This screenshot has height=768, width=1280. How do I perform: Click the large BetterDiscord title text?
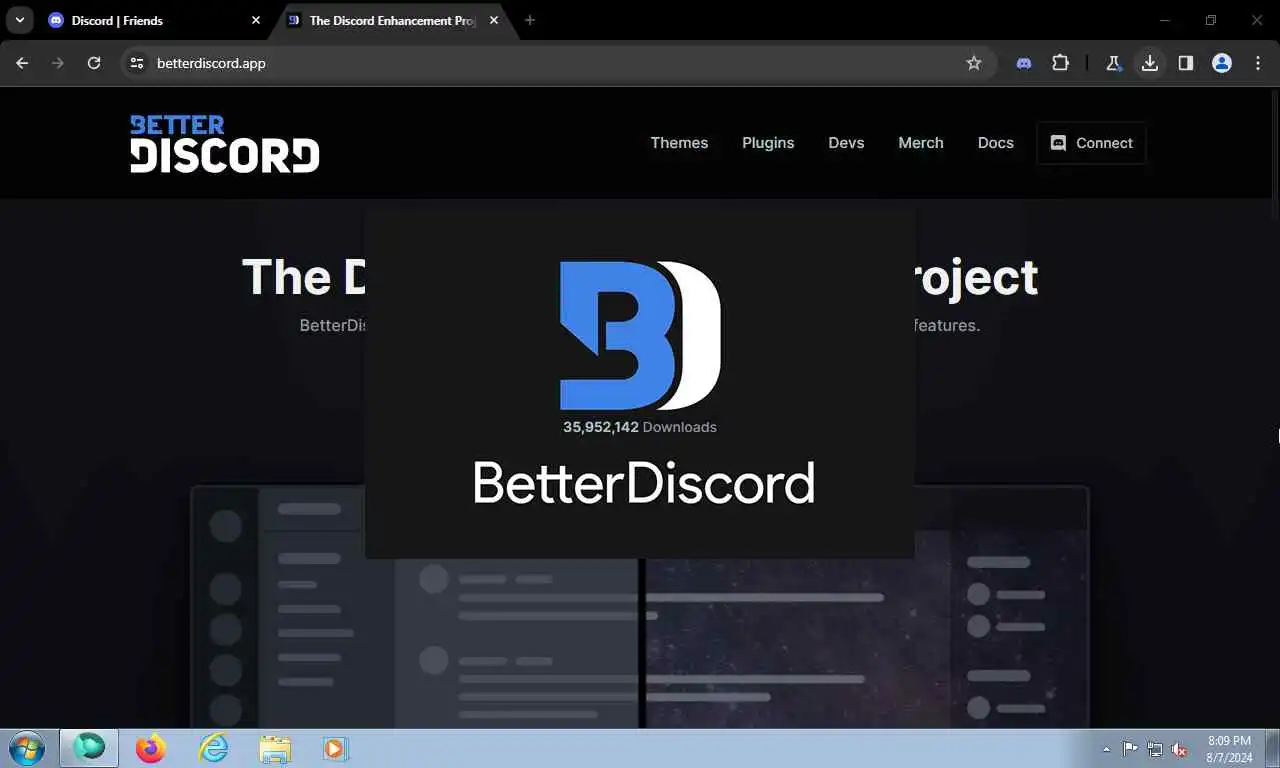pos(644,483)
